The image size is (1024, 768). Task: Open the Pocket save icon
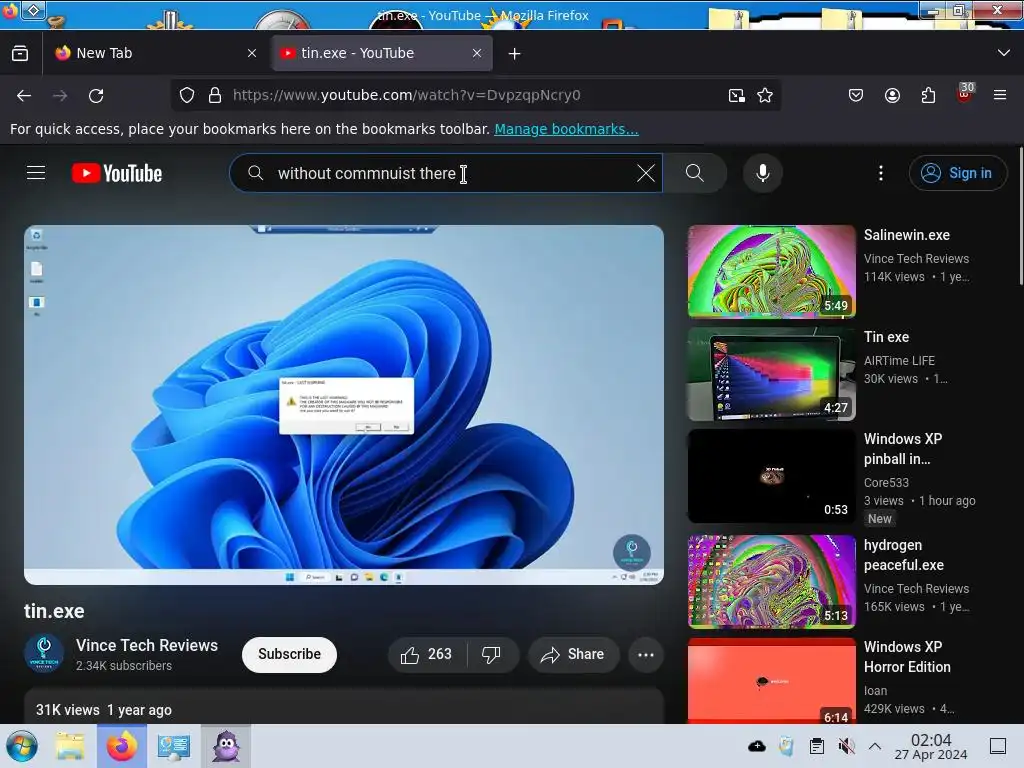click(x=856, y=95)
